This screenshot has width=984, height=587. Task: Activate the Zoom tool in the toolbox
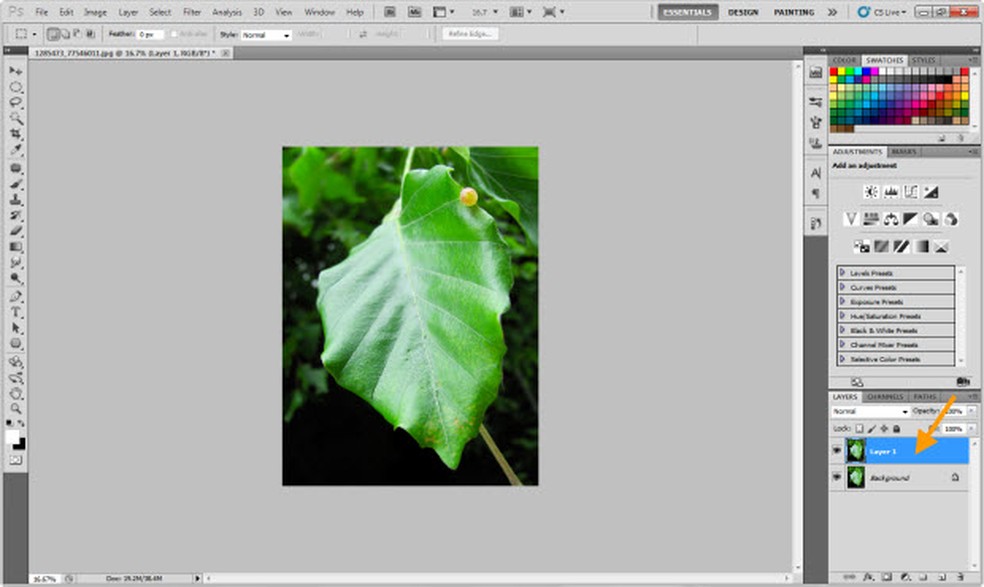16,408
